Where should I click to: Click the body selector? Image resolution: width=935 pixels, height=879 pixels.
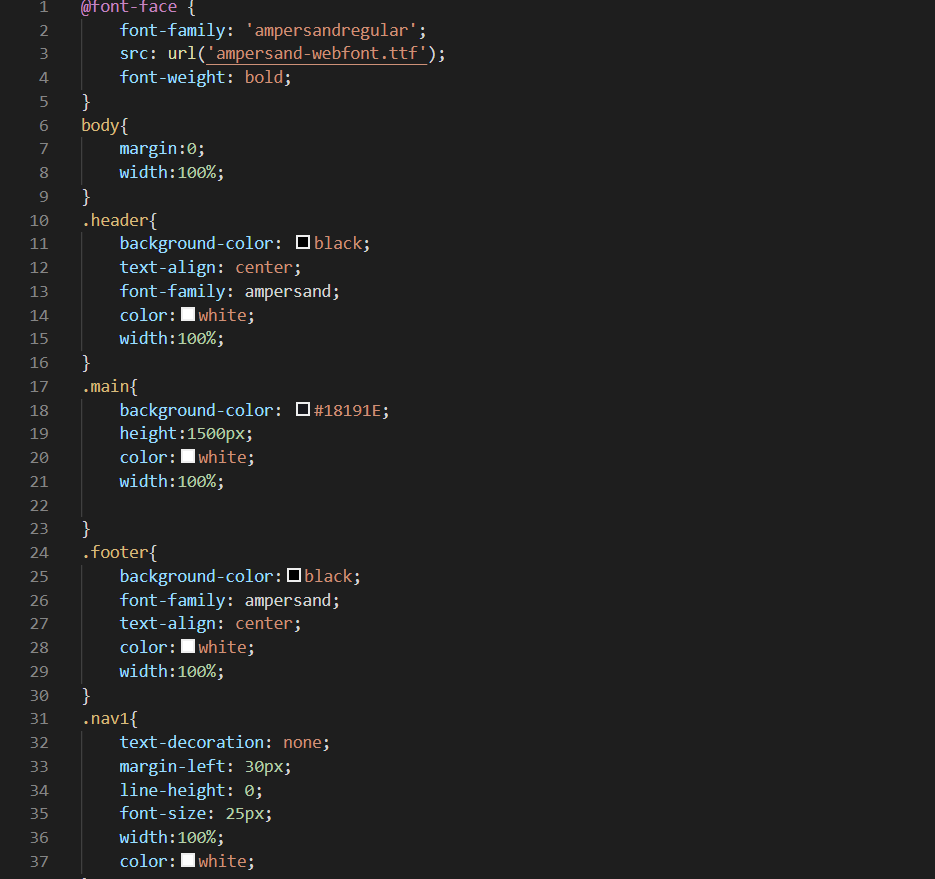coord(100,126)
